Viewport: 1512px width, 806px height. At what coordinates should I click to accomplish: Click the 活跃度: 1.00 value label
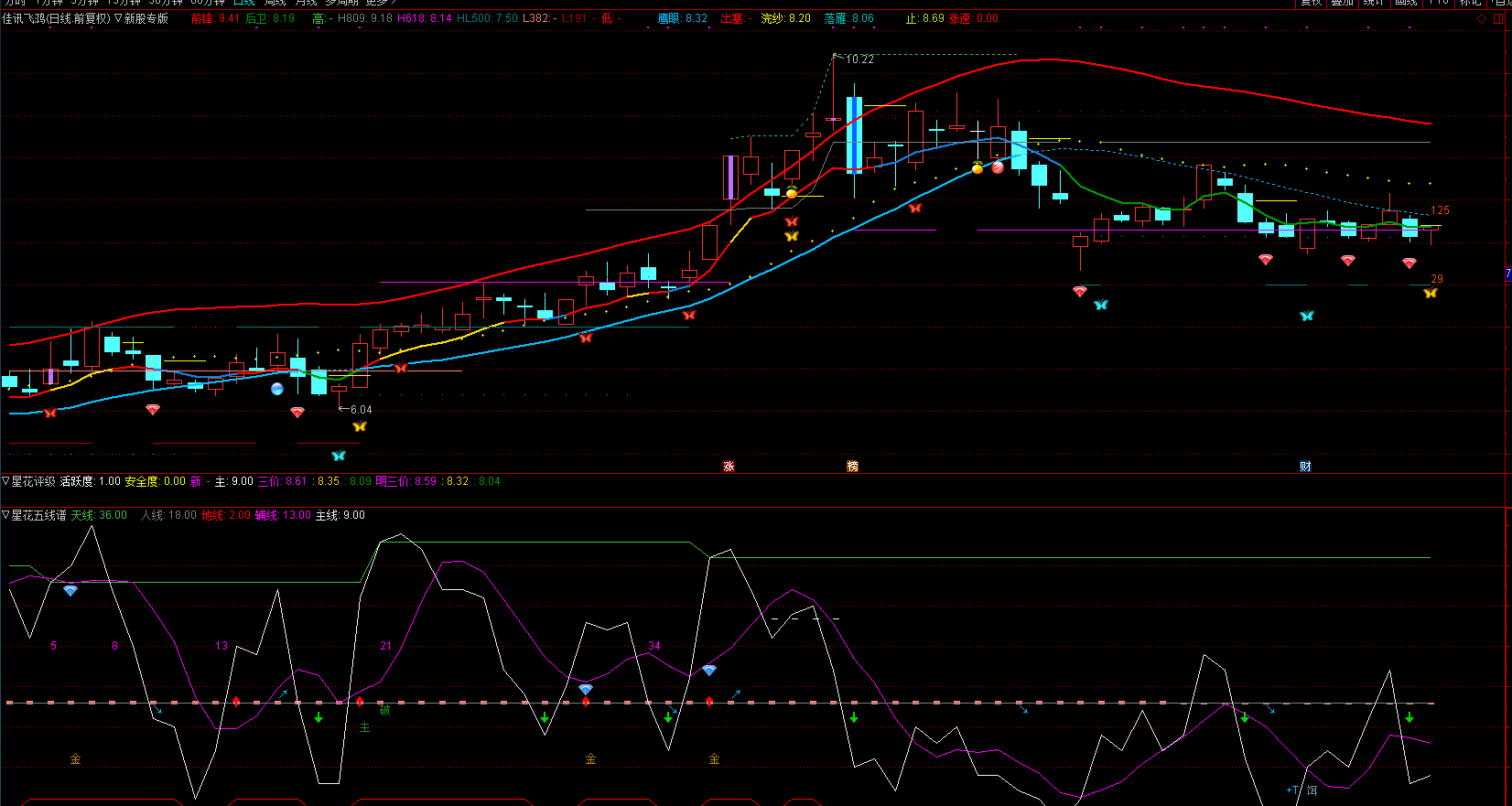[90, 481]
